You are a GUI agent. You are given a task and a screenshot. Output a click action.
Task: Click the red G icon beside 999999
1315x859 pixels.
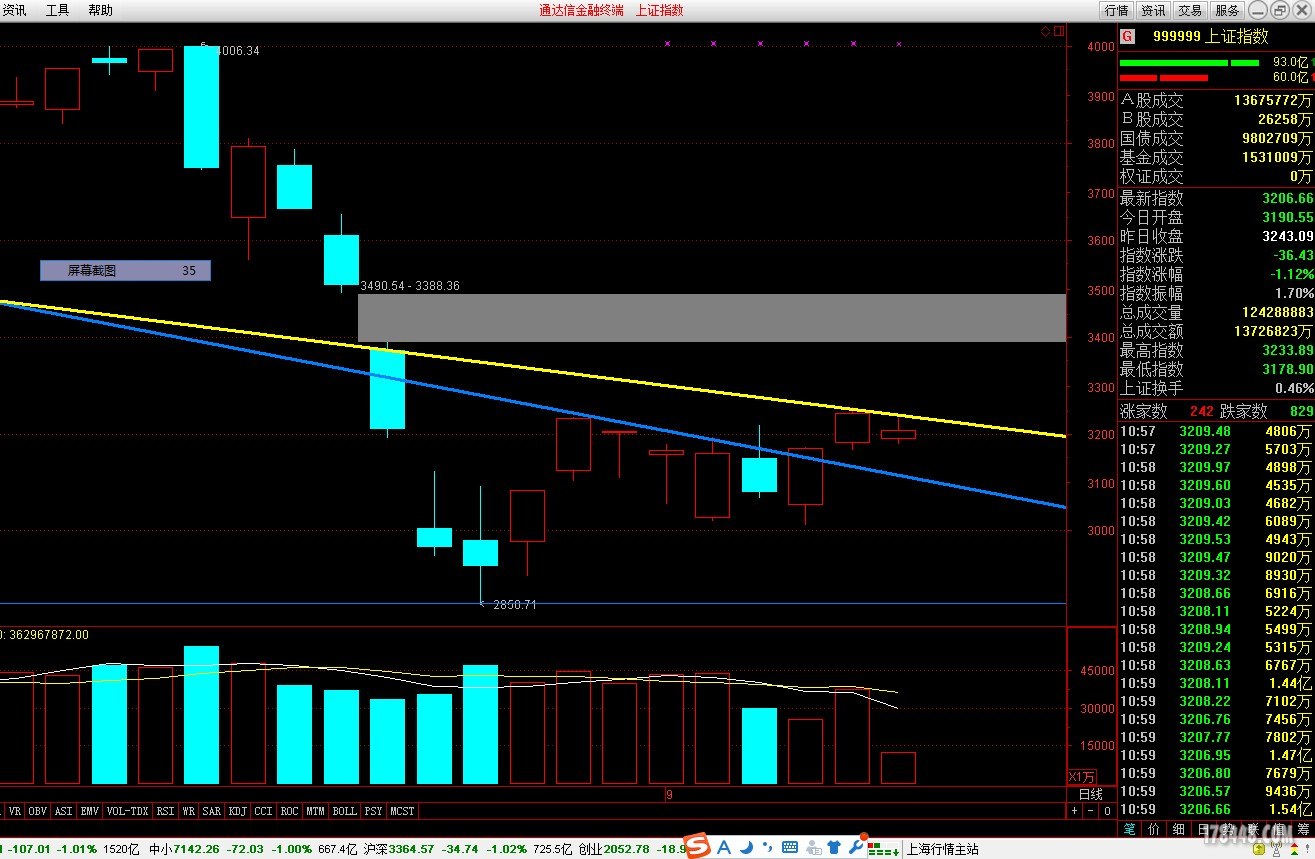tap(1127, 36)
